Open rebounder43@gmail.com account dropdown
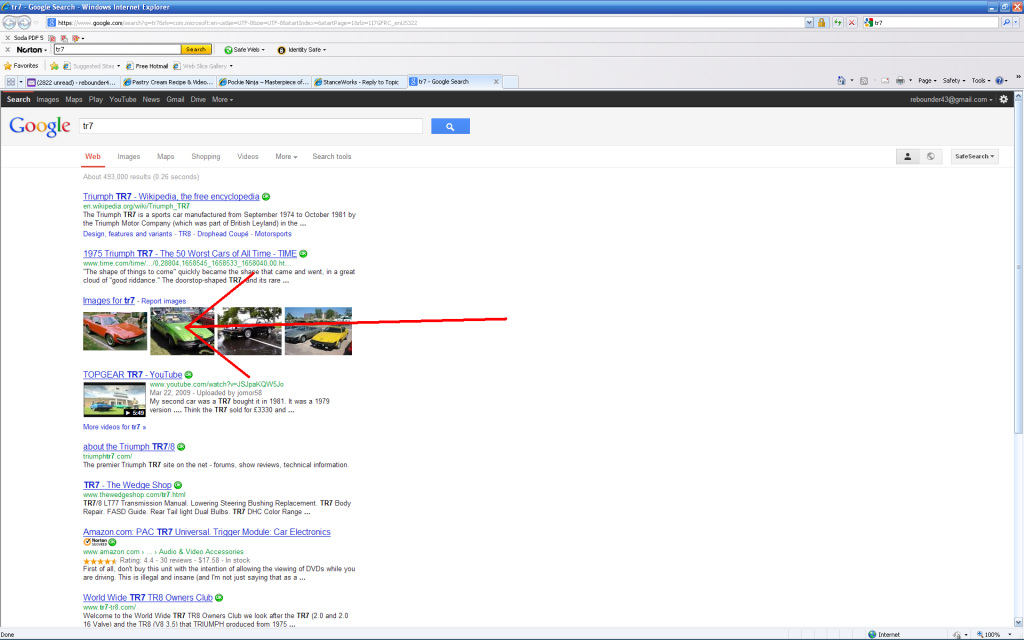 pos(952,99)
